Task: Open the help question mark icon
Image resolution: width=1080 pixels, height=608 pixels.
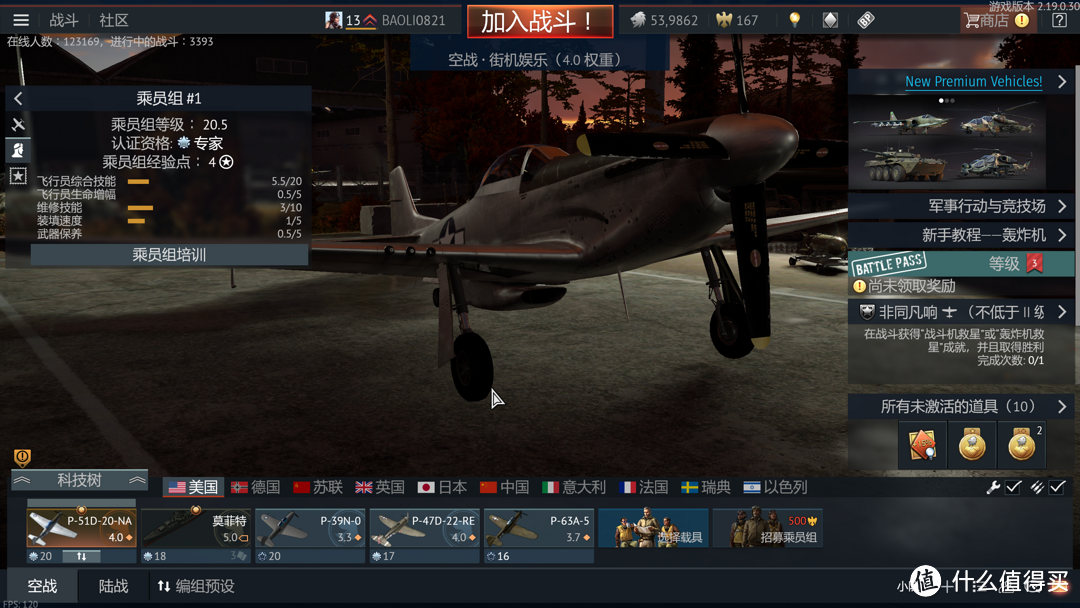Action: tap(1059, 20)
